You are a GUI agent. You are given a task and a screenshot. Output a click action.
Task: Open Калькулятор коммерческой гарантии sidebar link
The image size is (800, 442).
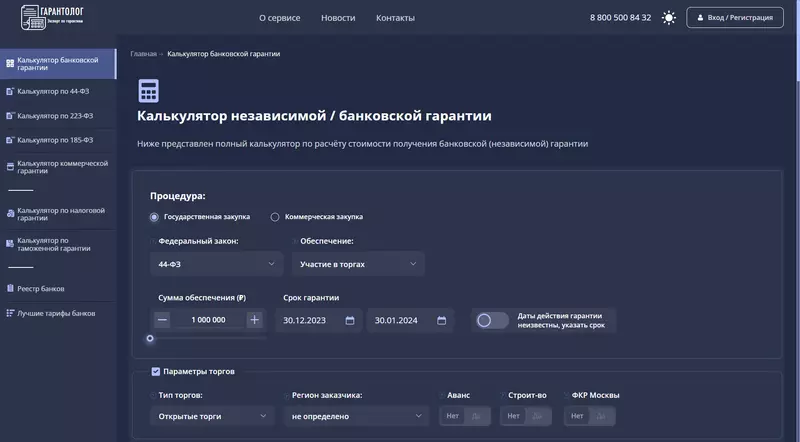click(x=58, y=167)
